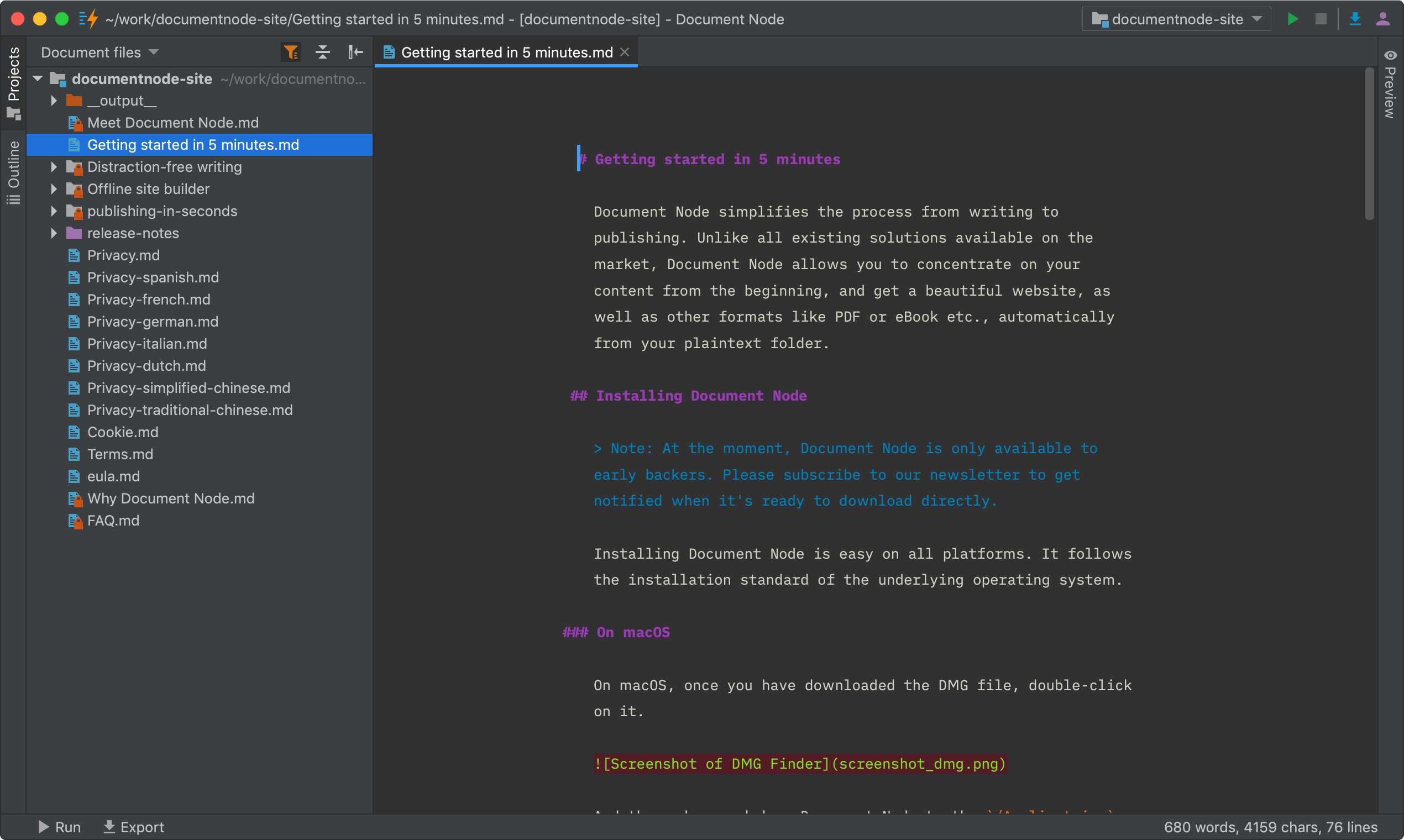Click the Document Node lightning app icon
This screenshot has width=1404, height=840.
89,19
